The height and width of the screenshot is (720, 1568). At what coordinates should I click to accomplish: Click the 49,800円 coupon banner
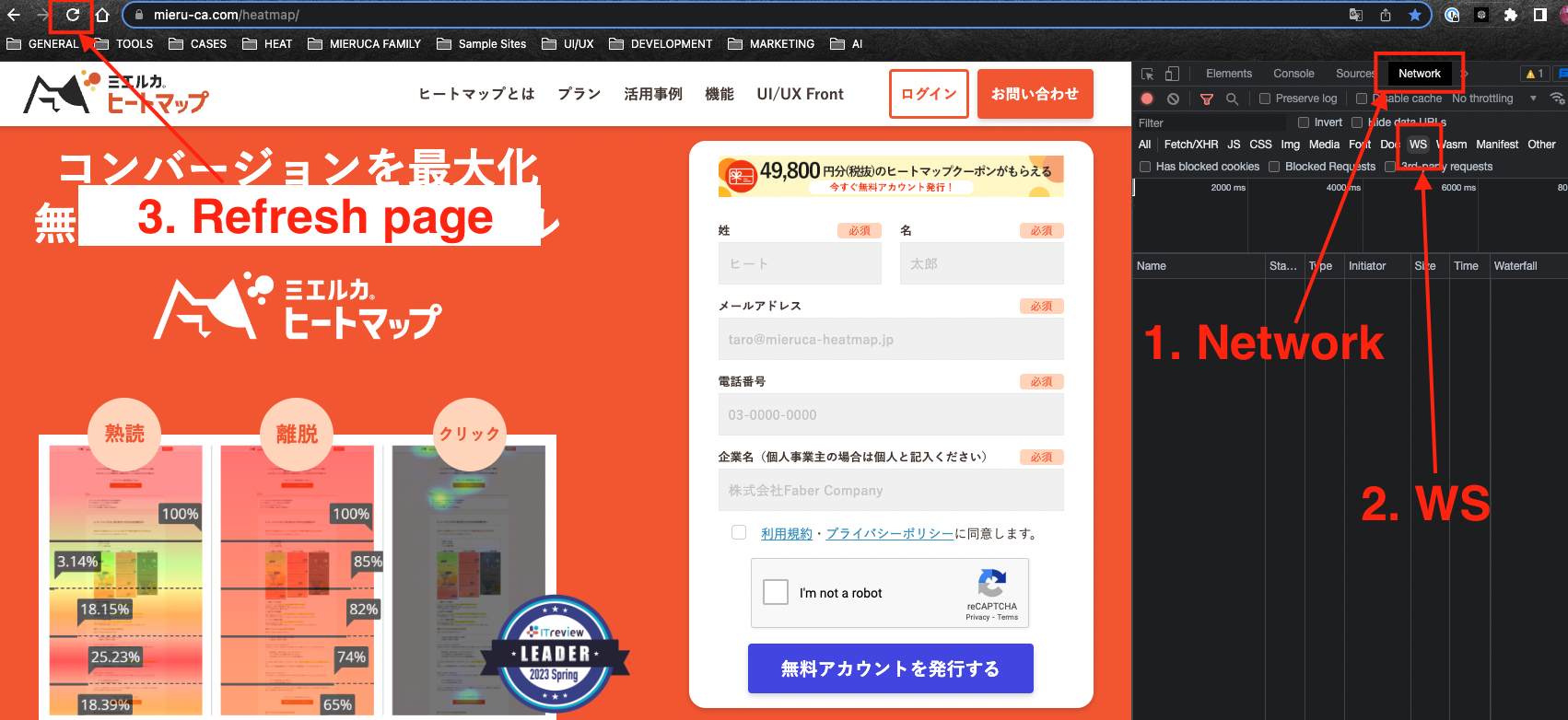(891, 176)
